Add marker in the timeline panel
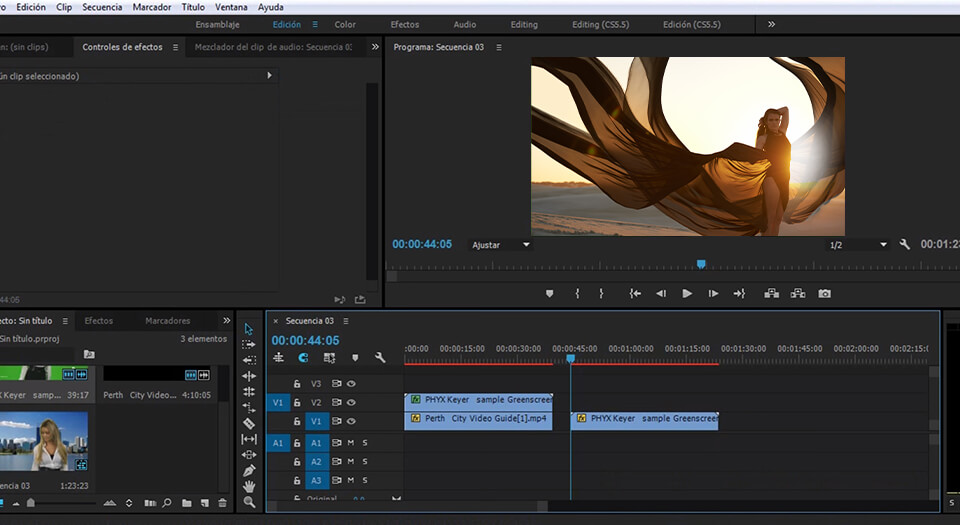960x525 pixels. [x=354, y=358]
